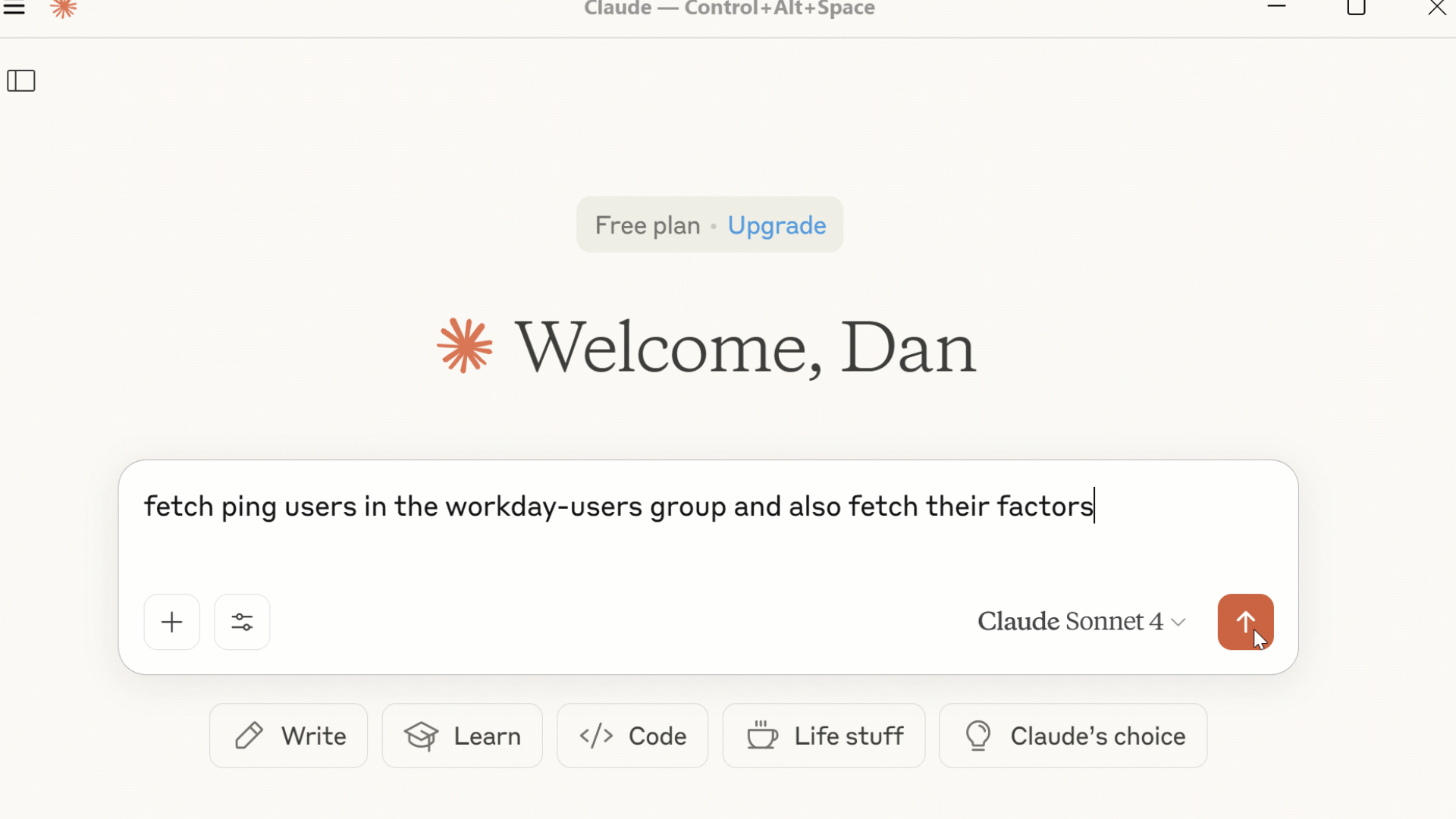
Task: Select the Claude's choice suggestion button
Action: [1073, 736]
